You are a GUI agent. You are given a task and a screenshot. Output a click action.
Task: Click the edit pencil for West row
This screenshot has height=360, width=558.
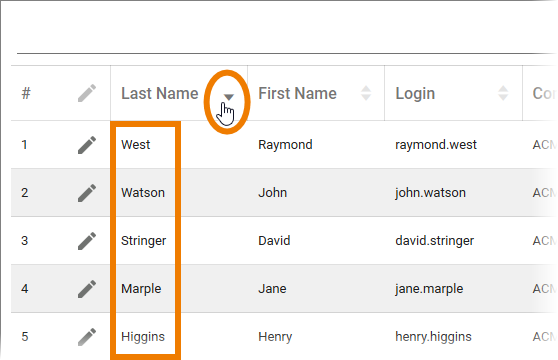pos(87,145)
